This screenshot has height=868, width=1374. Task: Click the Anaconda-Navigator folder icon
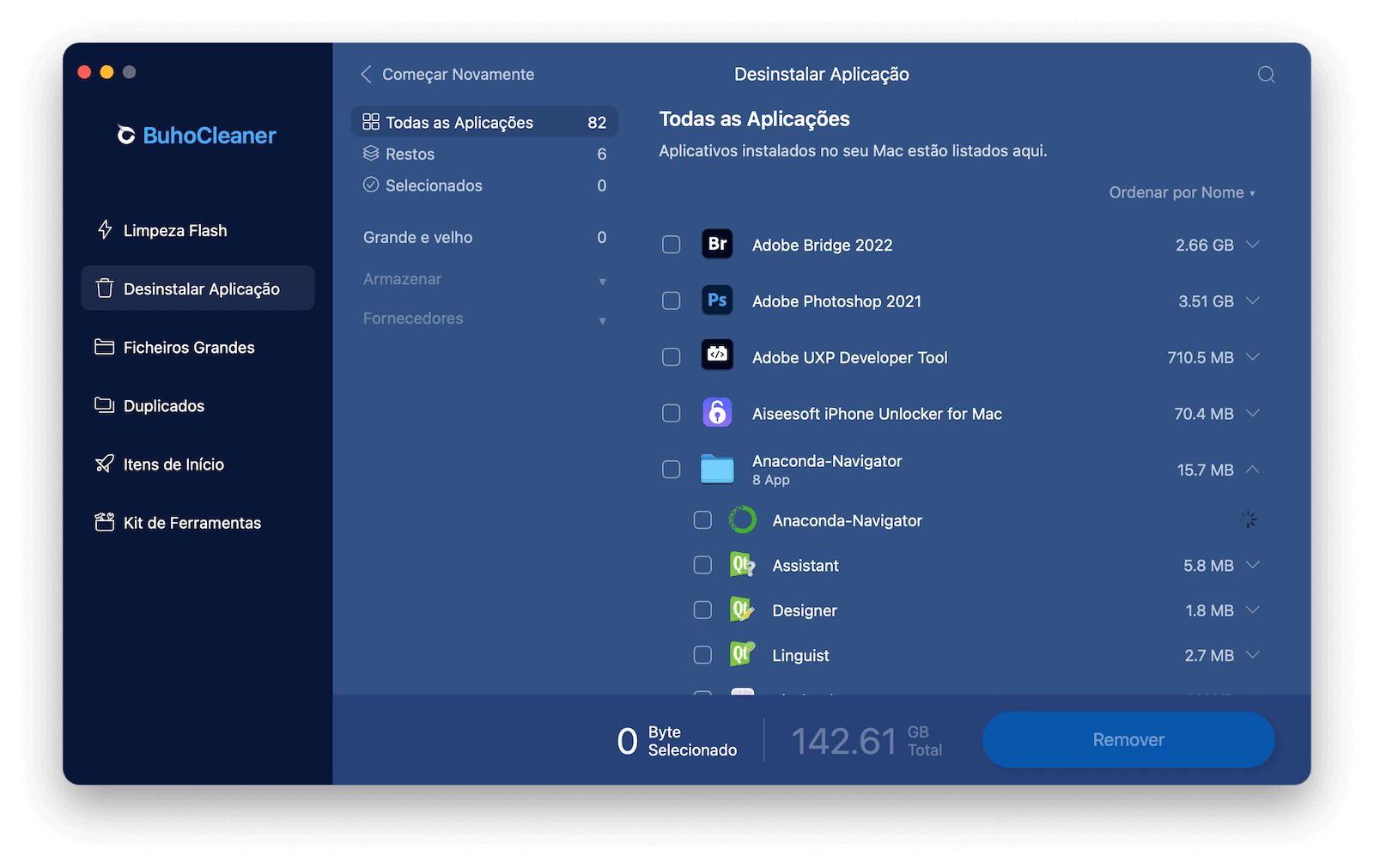[717, 469]
